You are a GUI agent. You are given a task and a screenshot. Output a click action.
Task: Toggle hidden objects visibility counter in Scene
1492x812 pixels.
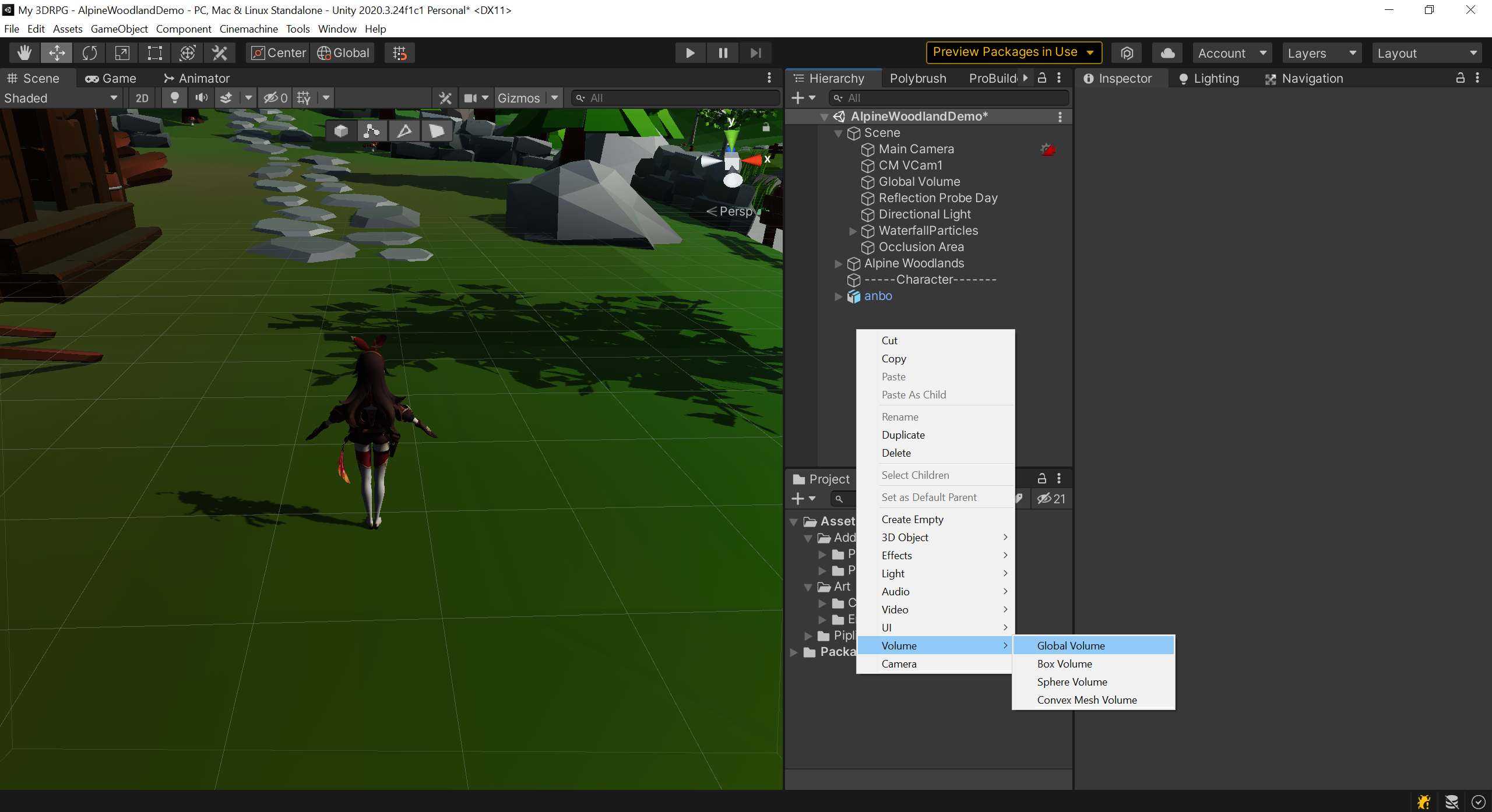click(275, 98)
